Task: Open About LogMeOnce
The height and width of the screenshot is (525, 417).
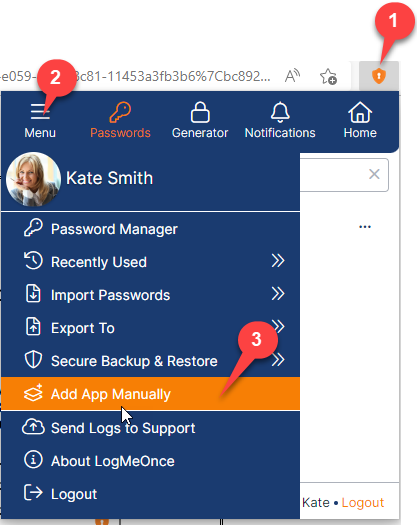Action: coord(150,461)
